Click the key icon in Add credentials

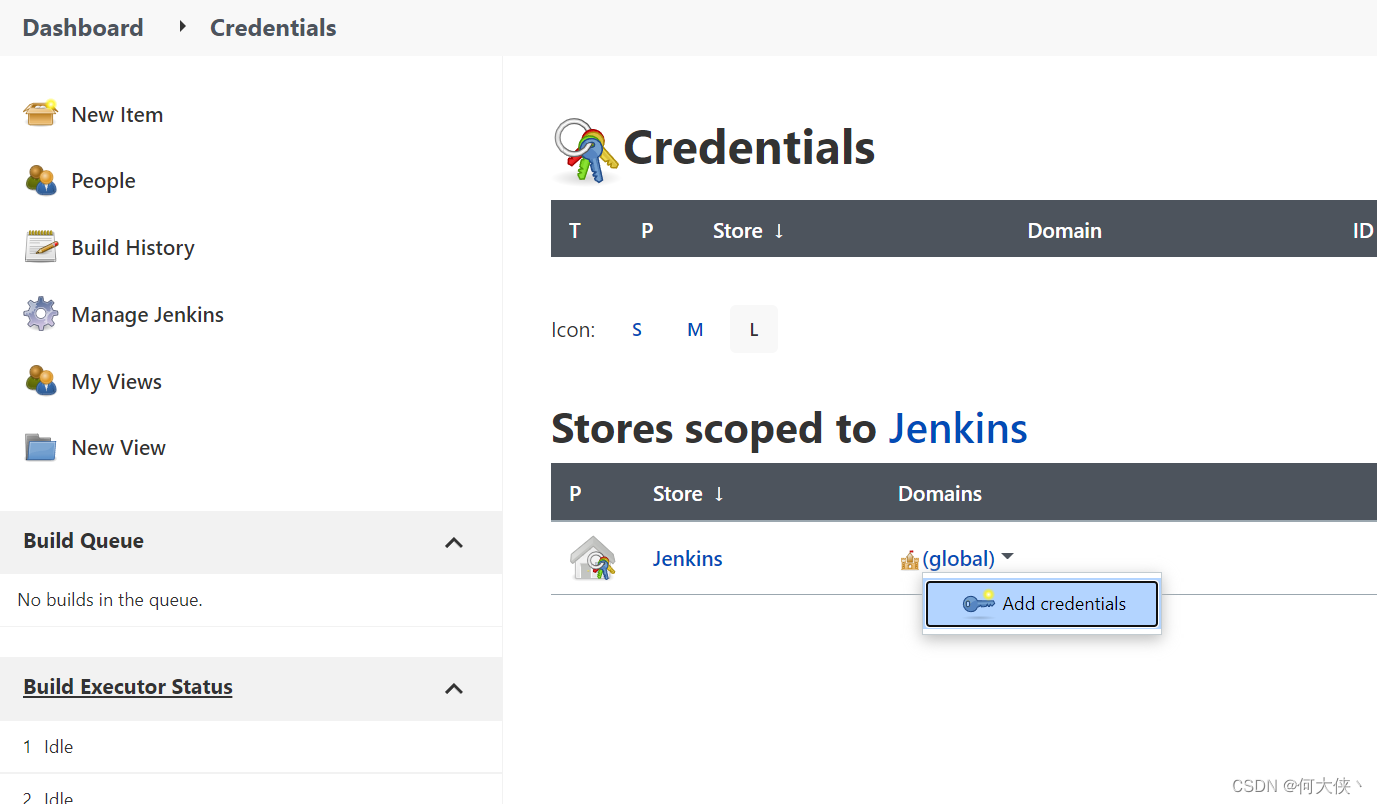(x=978, y=603)
